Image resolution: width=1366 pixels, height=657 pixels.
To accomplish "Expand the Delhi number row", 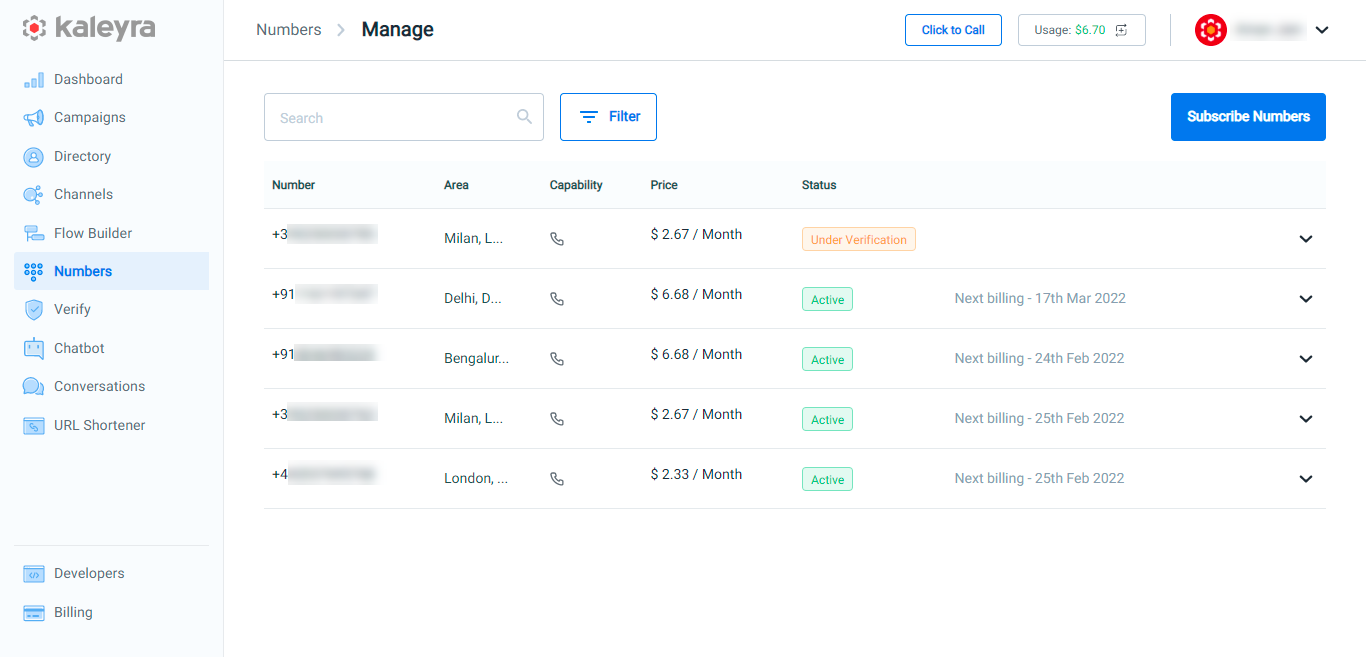I will click(1305, 299).
